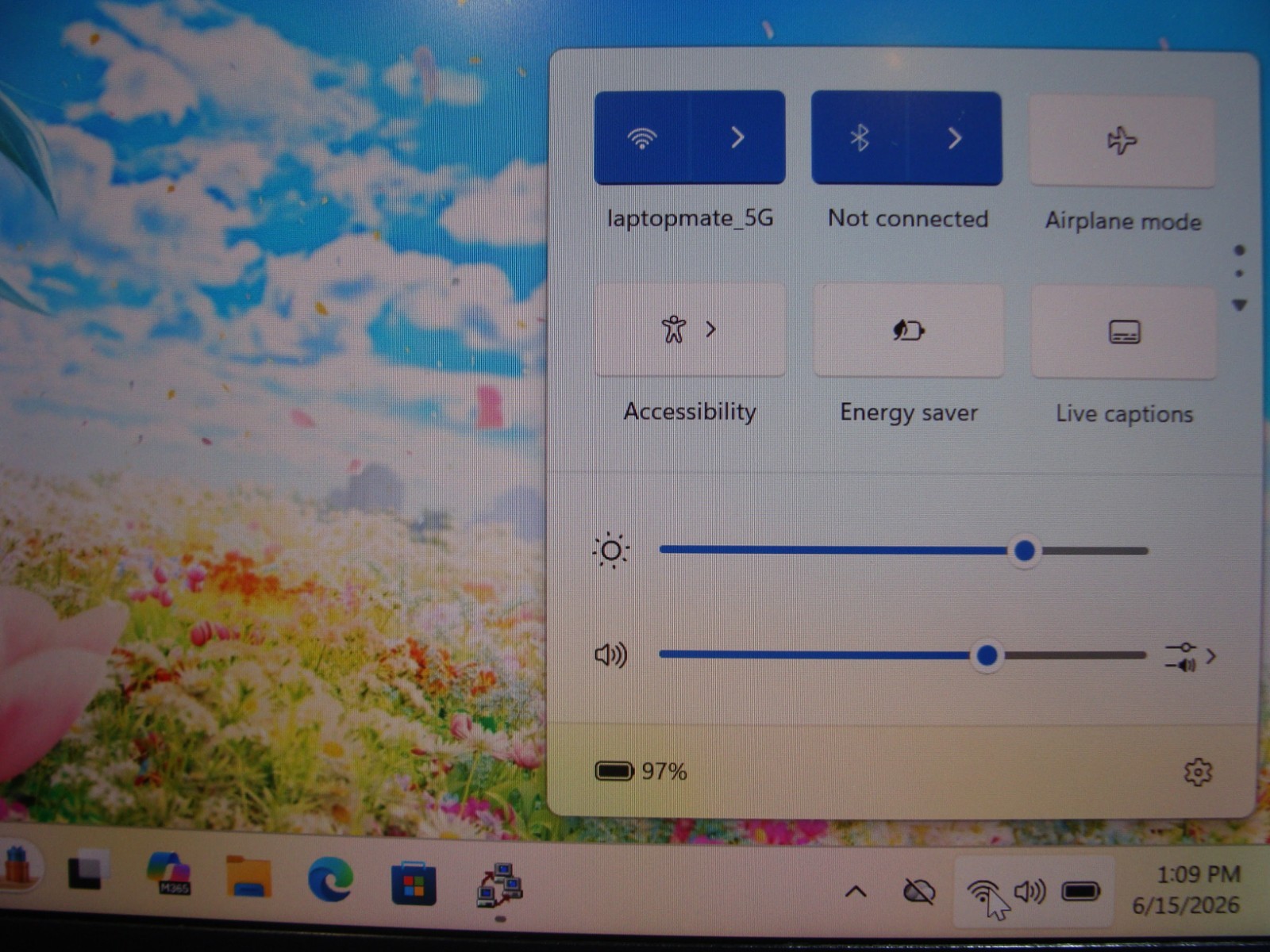
Task: Click the Airplane mode label
Action: tap(1123, 221)
